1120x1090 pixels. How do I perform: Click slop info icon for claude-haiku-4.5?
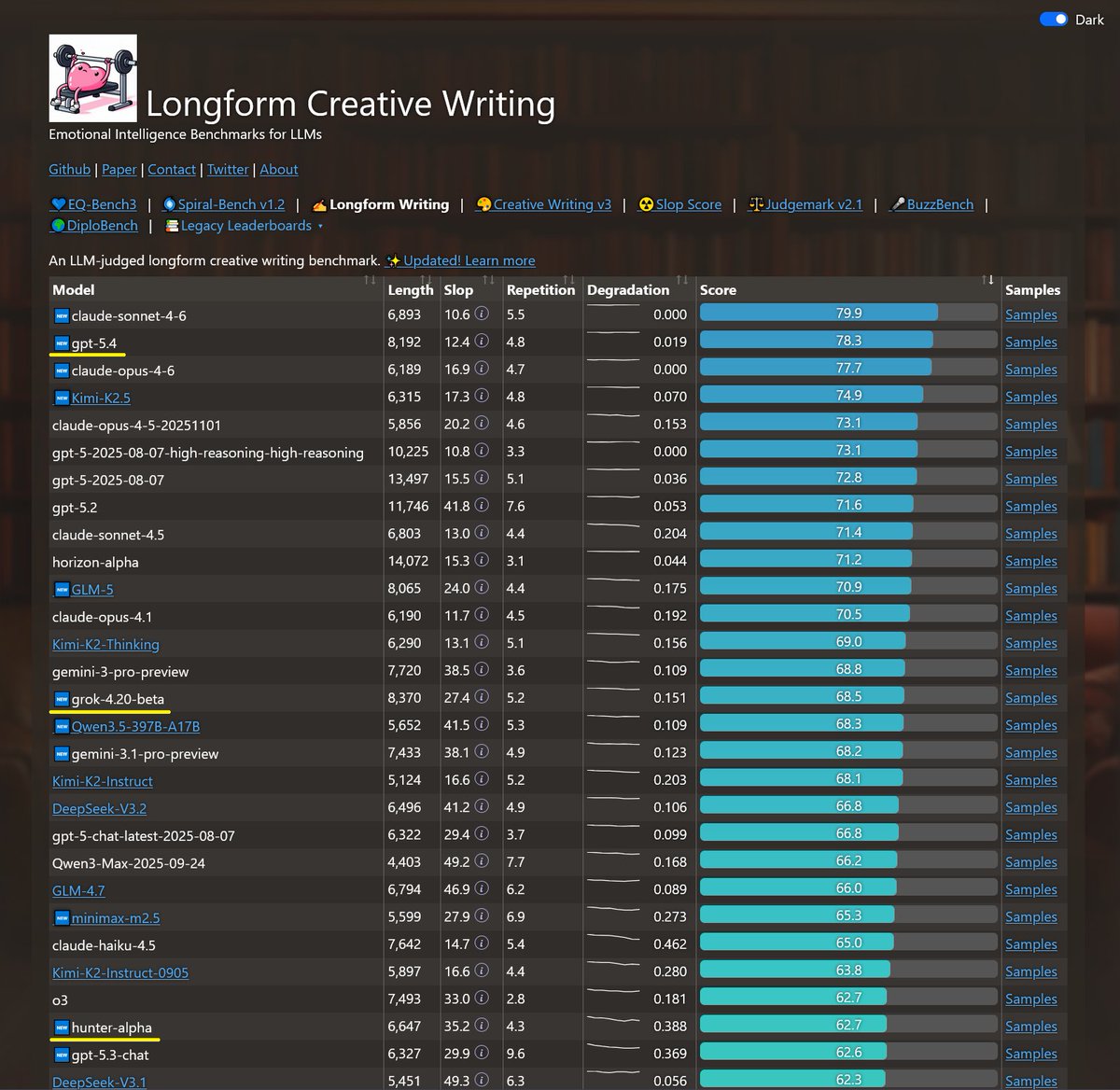(x=482, y=943)
